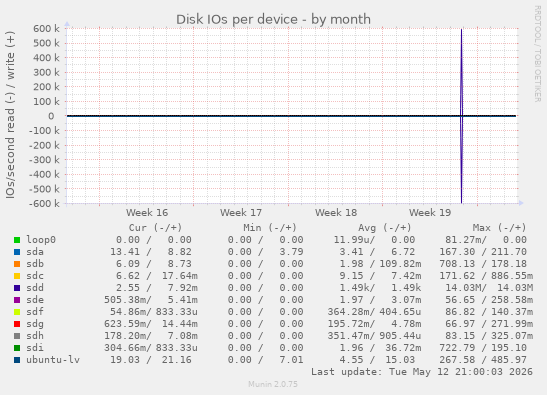Screen dimensions: 547x395
Task: Click the graph title 'Disk IOs per device - by month'
Action: [273, 20]
